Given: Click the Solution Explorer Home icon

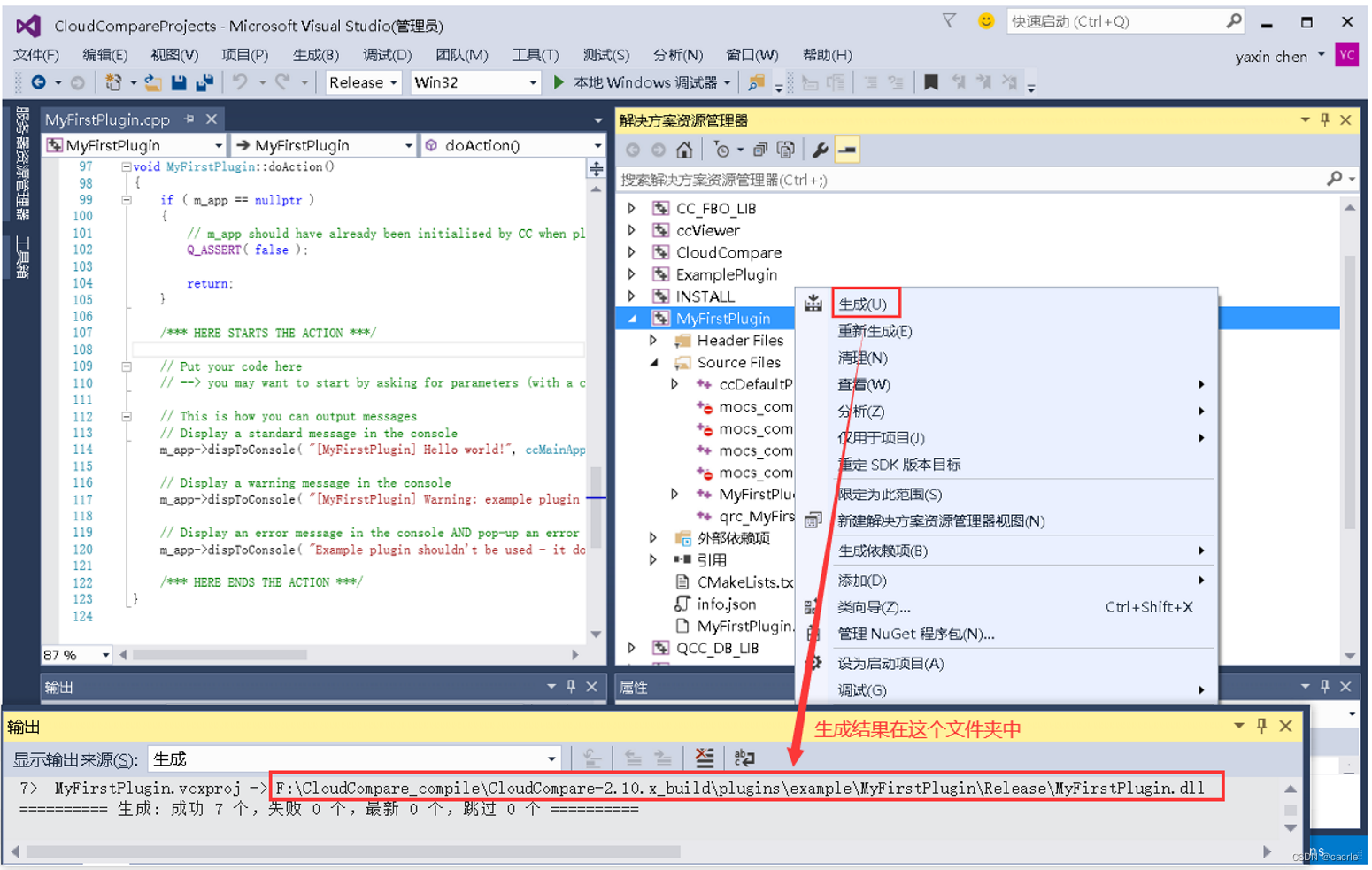Looking at the screenshot, I should click(684, 150).
